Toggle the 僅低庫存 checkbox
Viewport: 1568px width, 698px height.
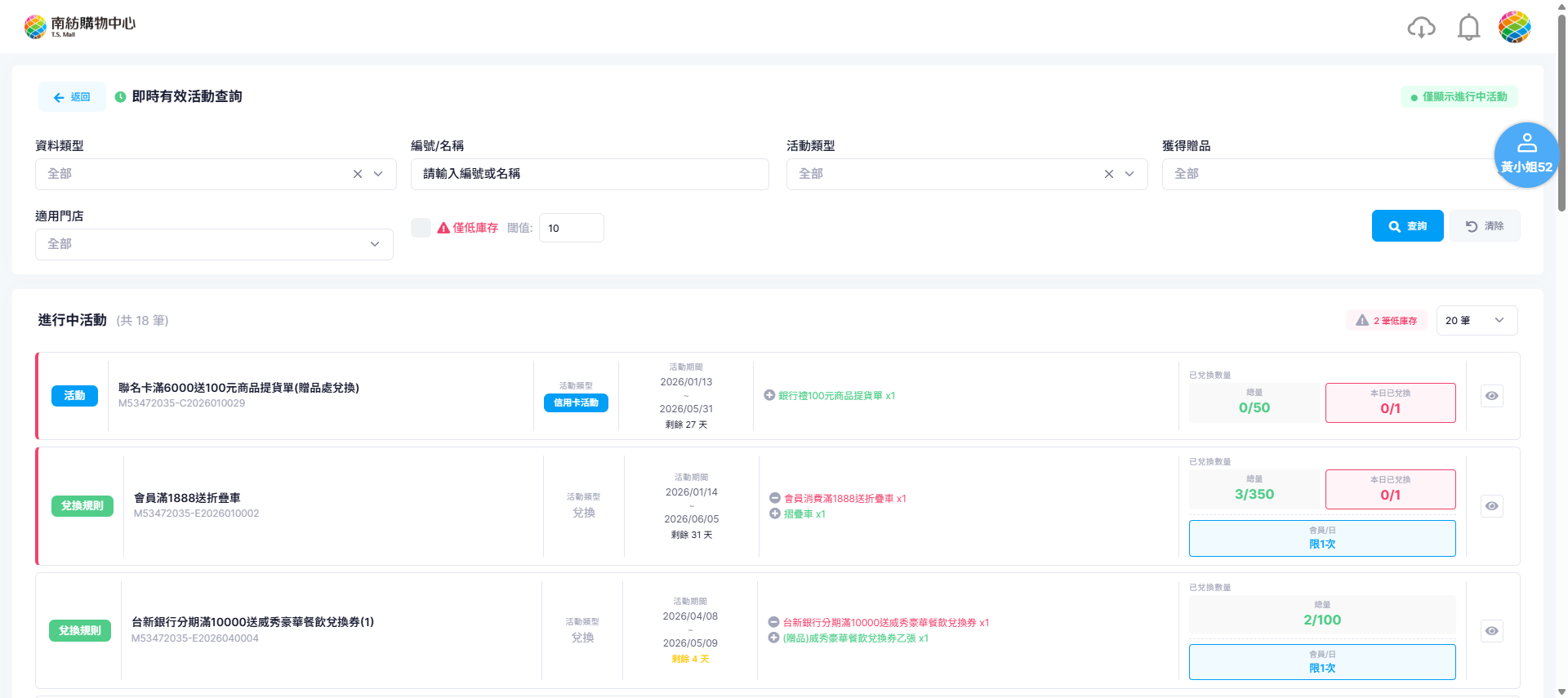tap(421, 228)
